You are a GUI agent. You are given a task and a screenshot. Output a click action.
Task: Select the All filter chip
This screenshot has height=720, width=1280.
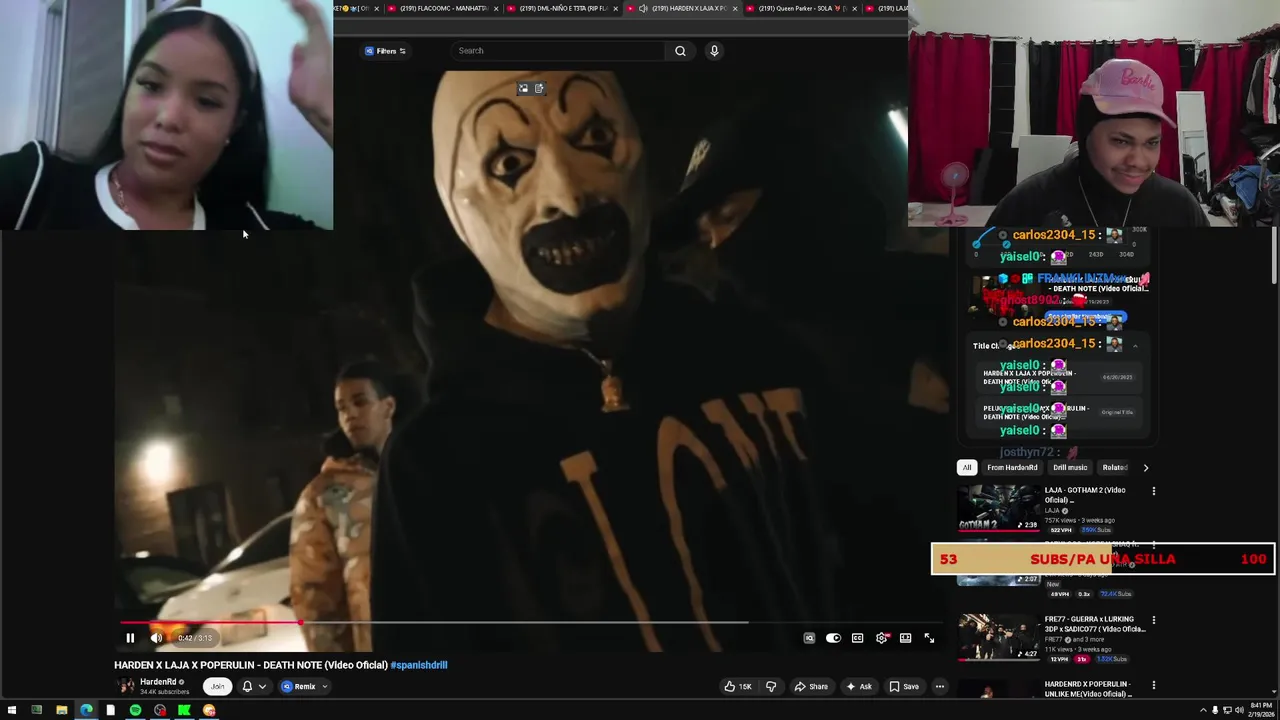(x=966, y=467)
